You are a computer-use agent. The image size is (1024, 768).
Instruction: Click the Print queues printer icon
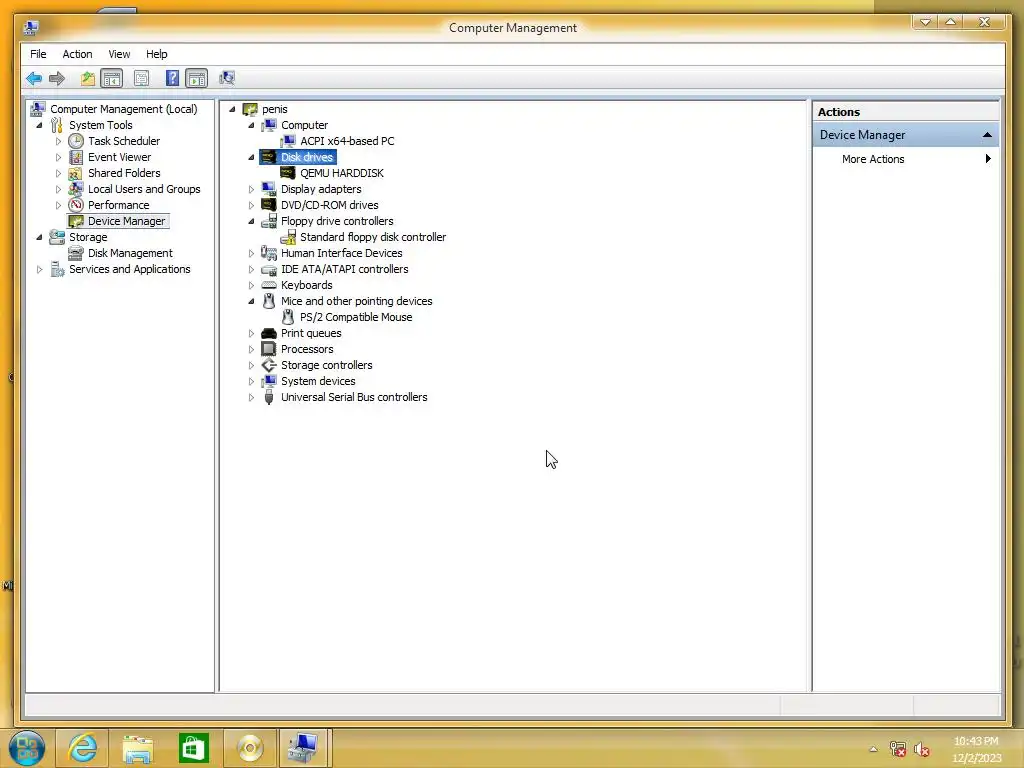tap(268, 333)
